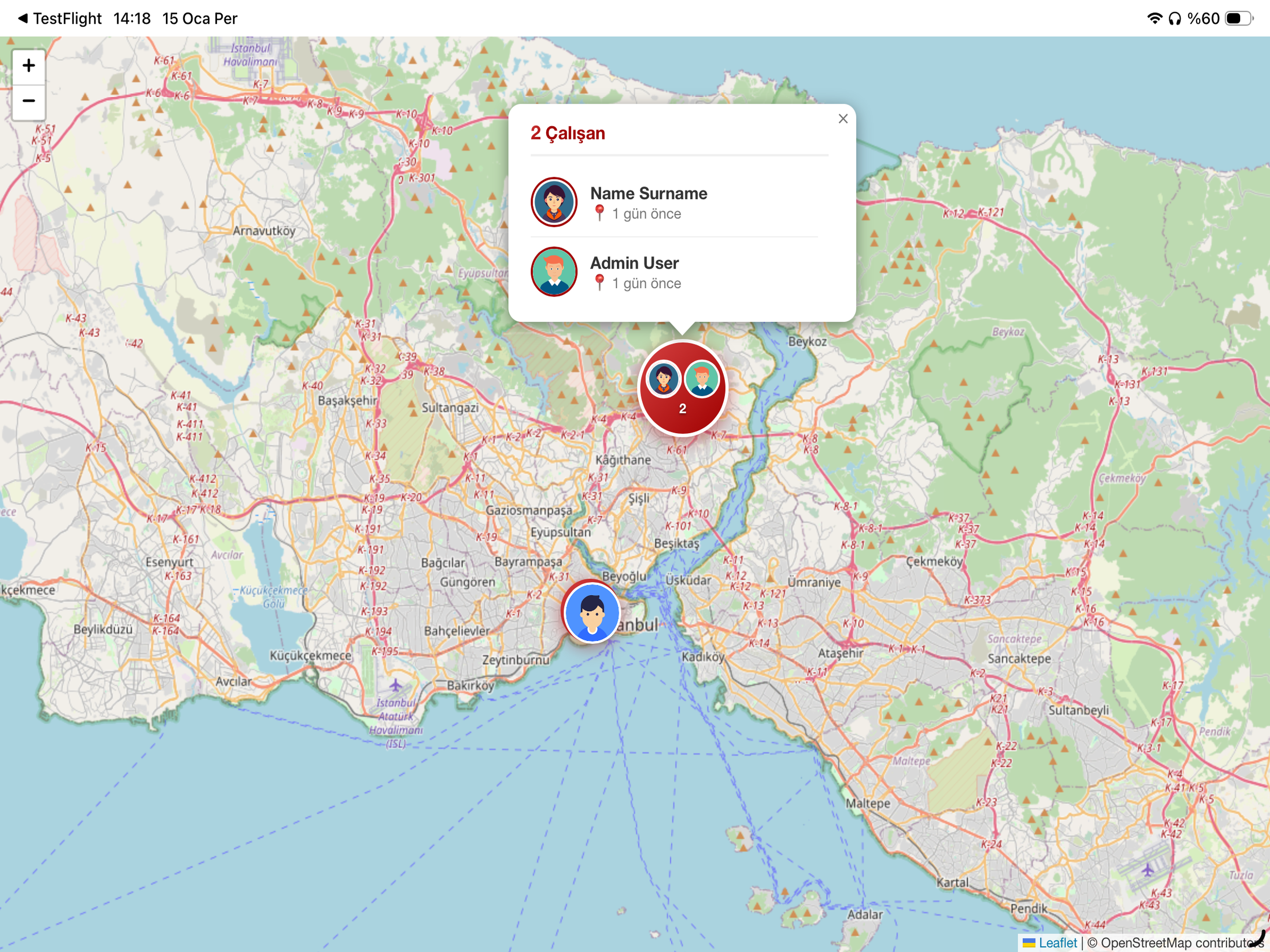Image resolution: width=1270 pixels, height=952 pixels.
Task: Click Ataşehir label on the map
Action: pos(840,653)
